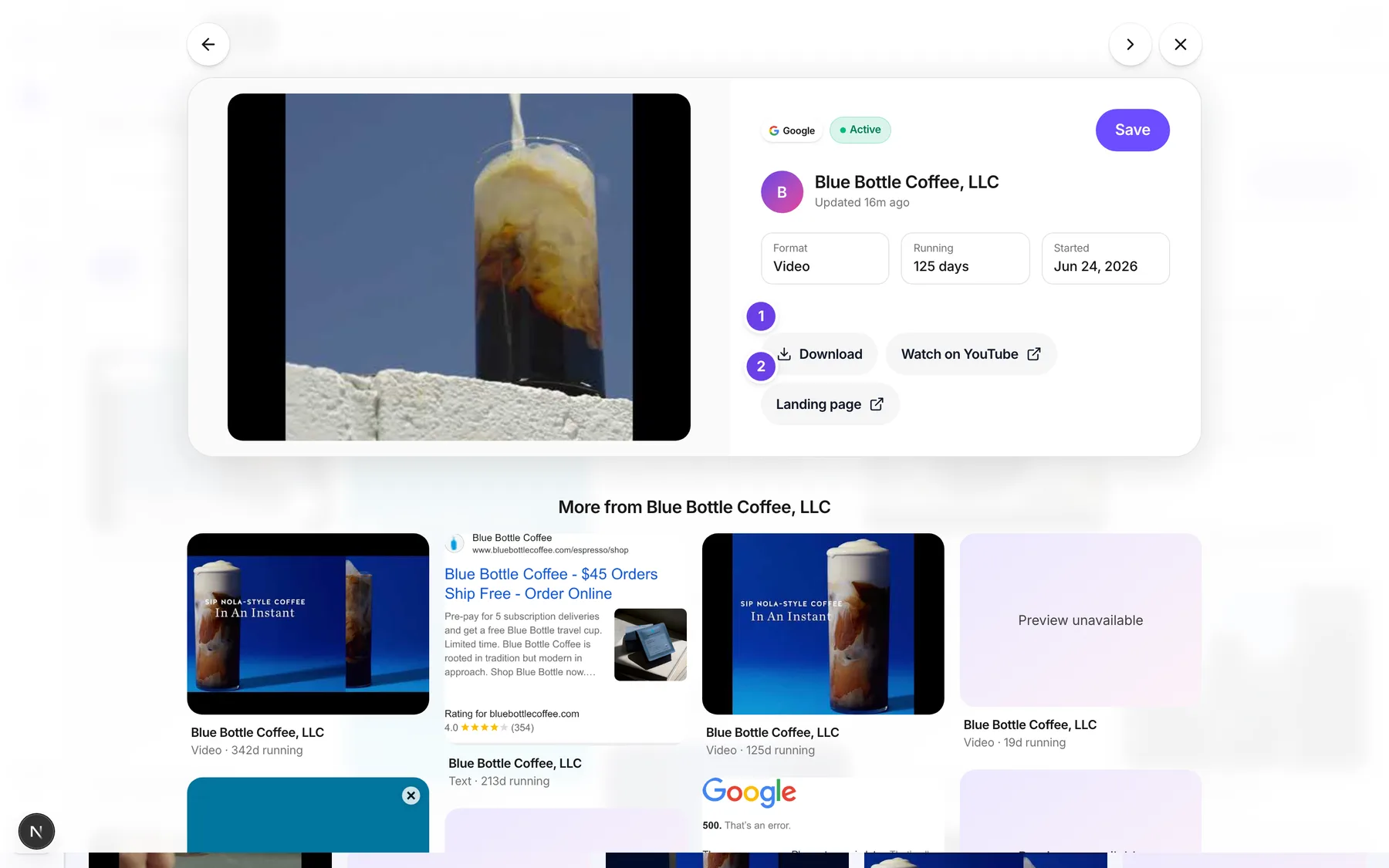1389x868 pixels.
Task: Click the product image in the text ad
Action: point(650,644)
